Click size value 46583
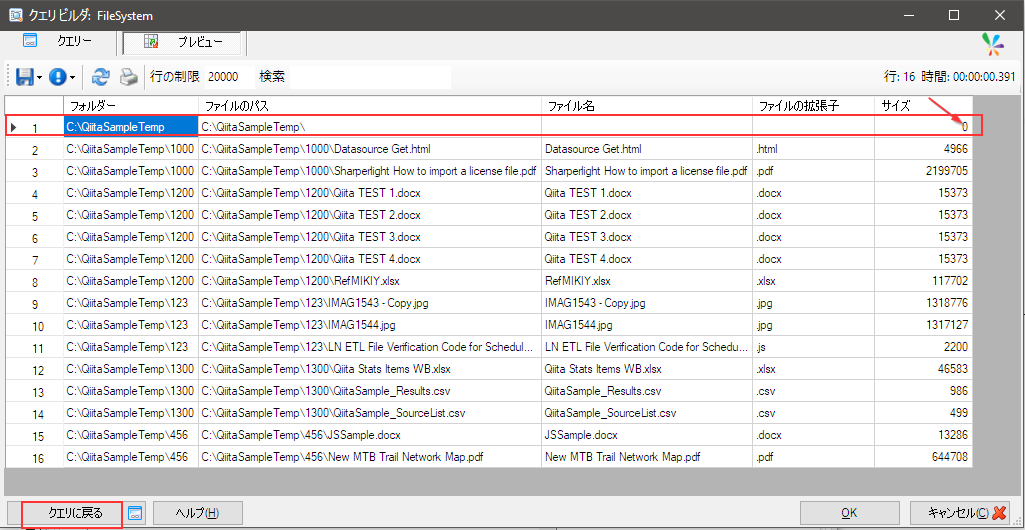This screenshot has width=1025, height=530. [952, 371]
